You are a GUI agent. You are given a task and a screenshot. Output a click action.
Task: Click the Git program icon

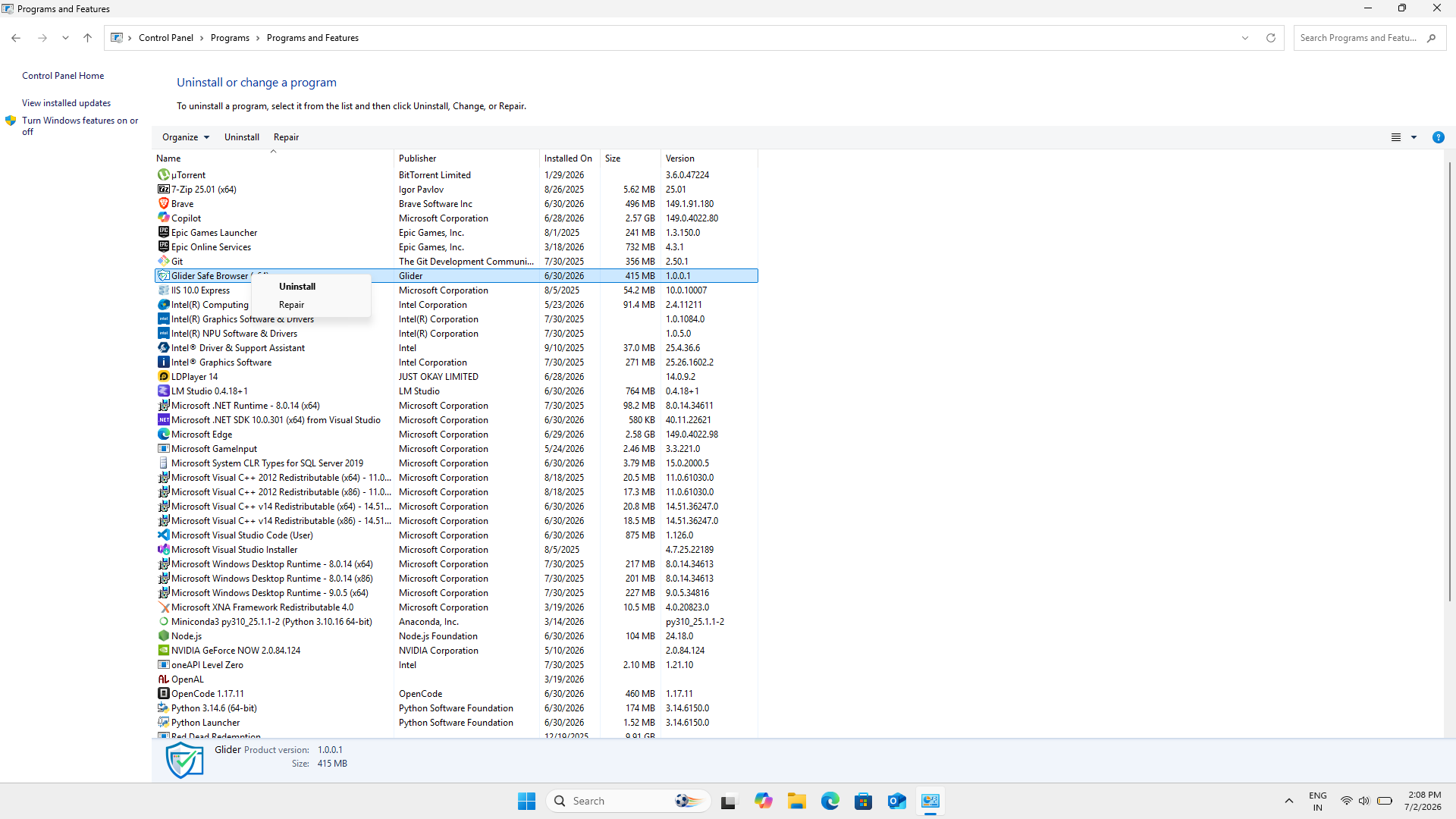(163, 262)
